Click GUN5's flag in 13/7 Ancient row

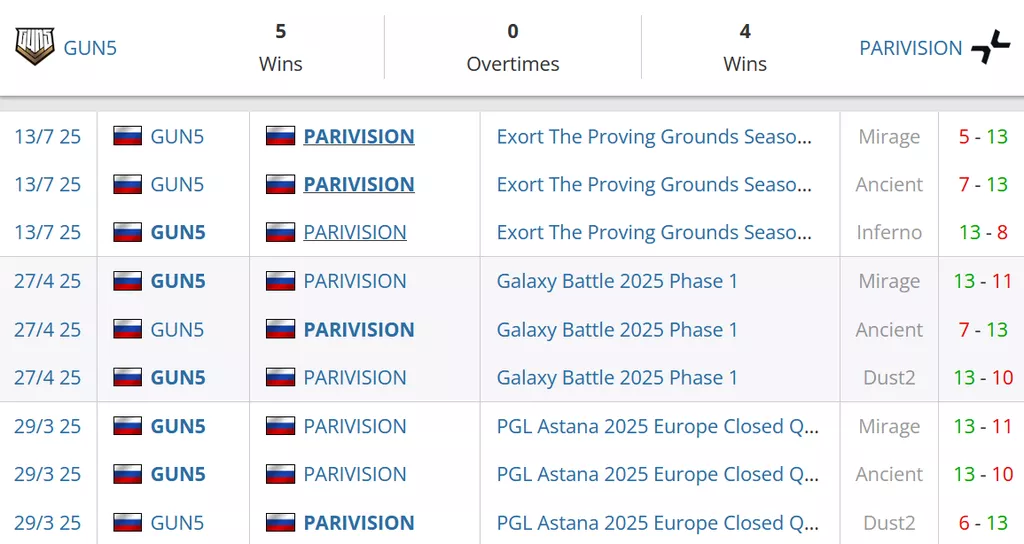click(x=127, y=185)
